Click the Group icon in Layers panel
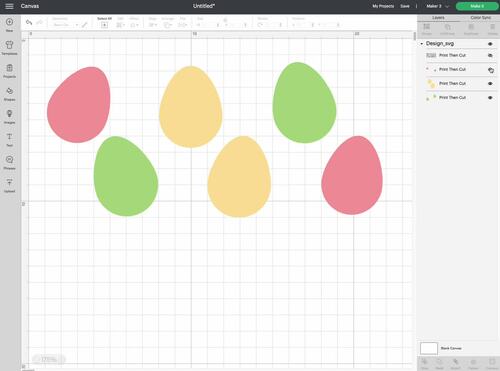The width and height of the screenshot is (500, 371). (427, 27)
